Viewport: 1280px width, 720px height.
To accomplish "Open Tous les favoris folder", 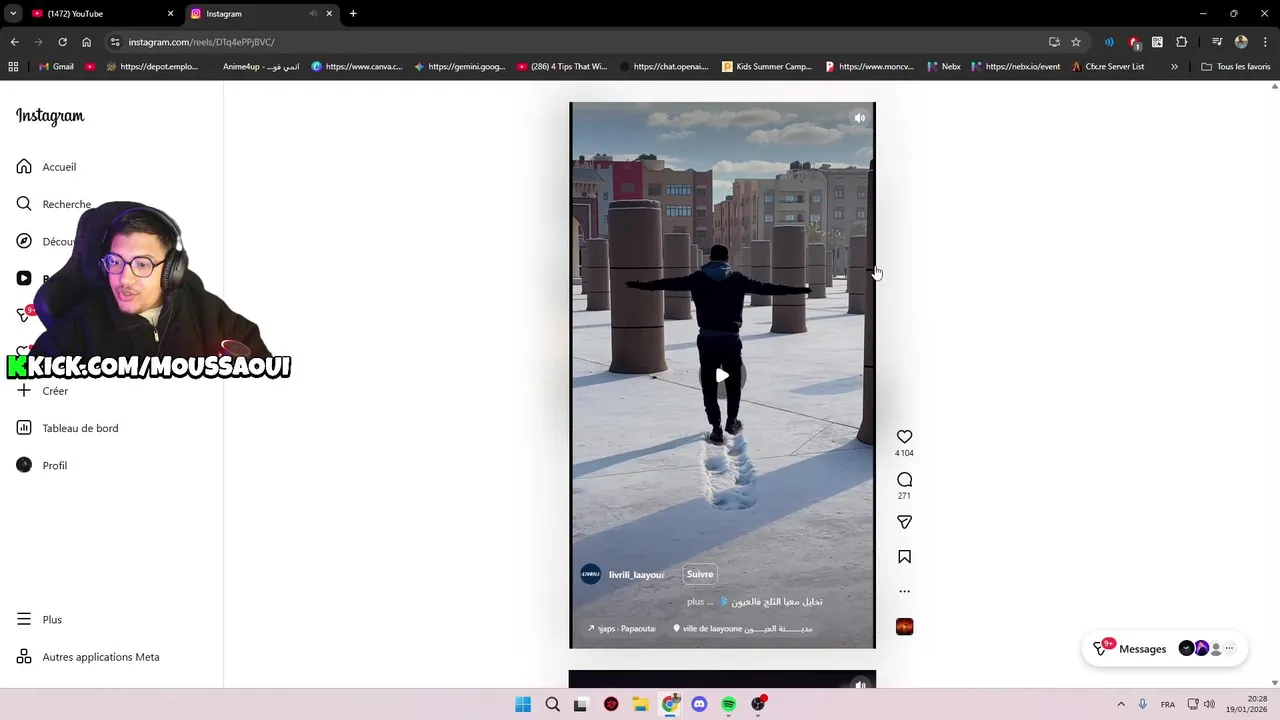I will [x=1236, y=67].
